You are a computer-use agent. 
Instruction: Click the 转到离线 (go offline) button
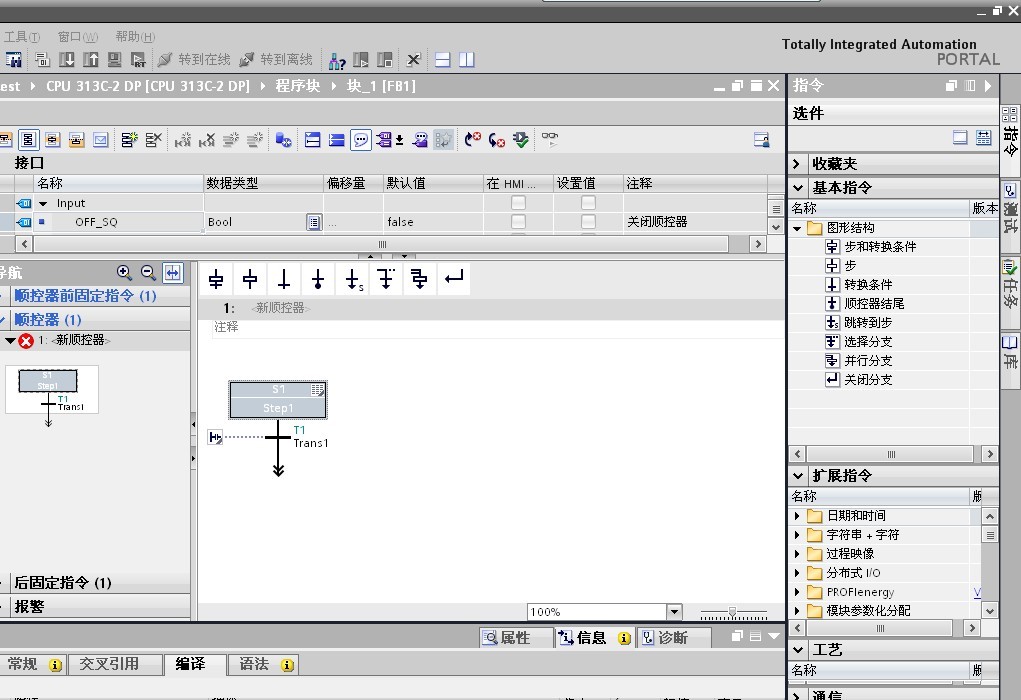276,60
